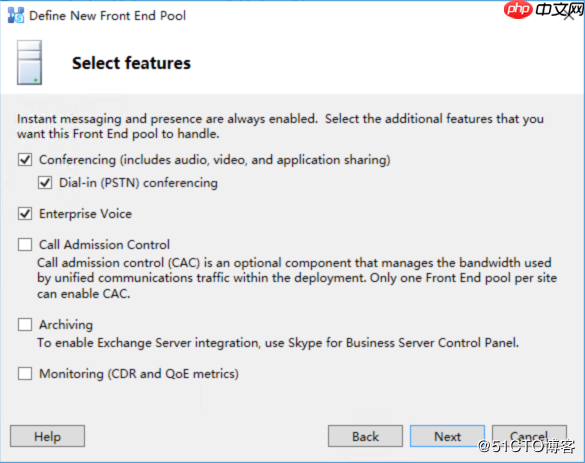585x463 pixels.
Task: Click the Exchange Server integration note
Action: (278, 342)
